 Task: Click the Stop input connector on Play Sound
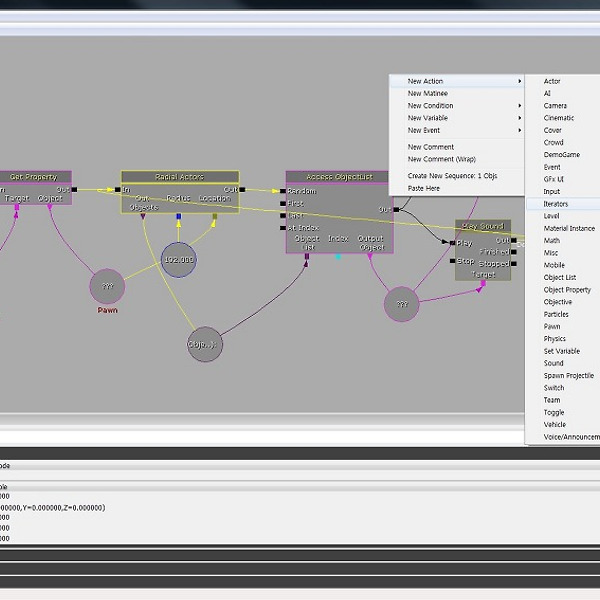[x=452, y=261]
